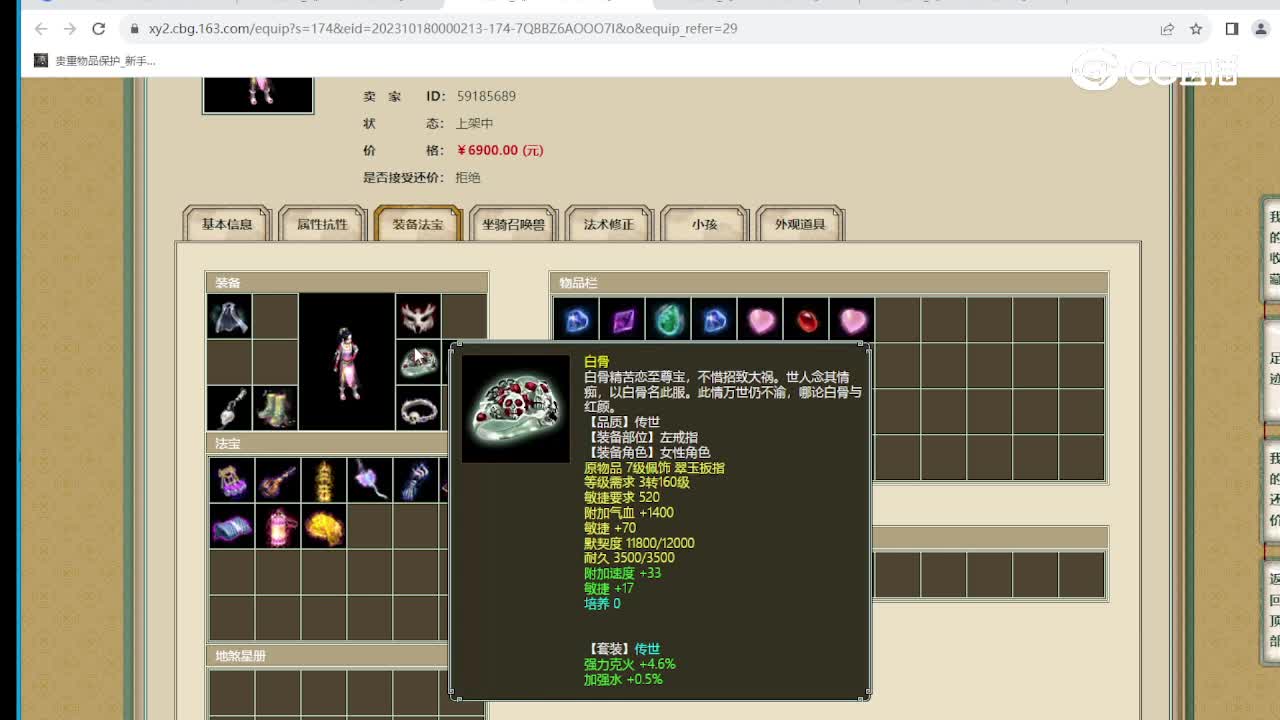Click the golden cloud treasure icon

click(323, 526)
